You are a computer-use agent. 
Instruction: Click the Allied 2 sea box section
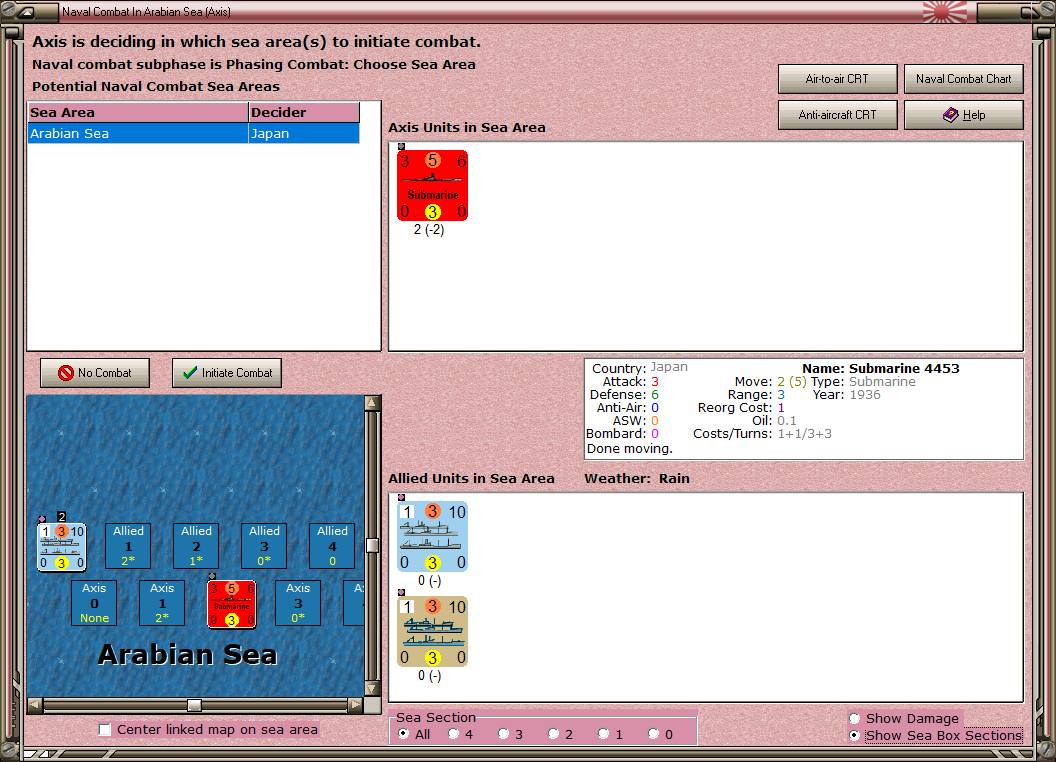tap(196, 546)
